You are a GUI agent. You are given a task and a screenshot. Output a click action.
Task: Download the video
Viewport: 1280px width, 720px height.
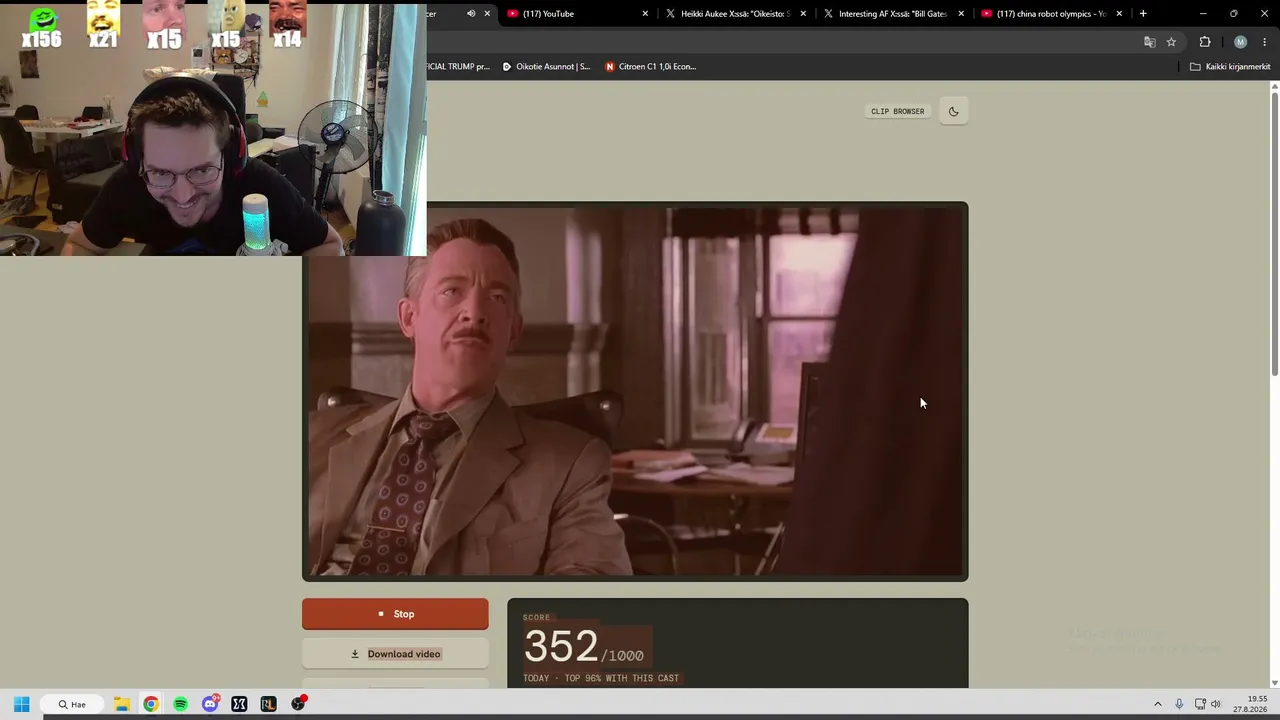click(x=395, y=654)
